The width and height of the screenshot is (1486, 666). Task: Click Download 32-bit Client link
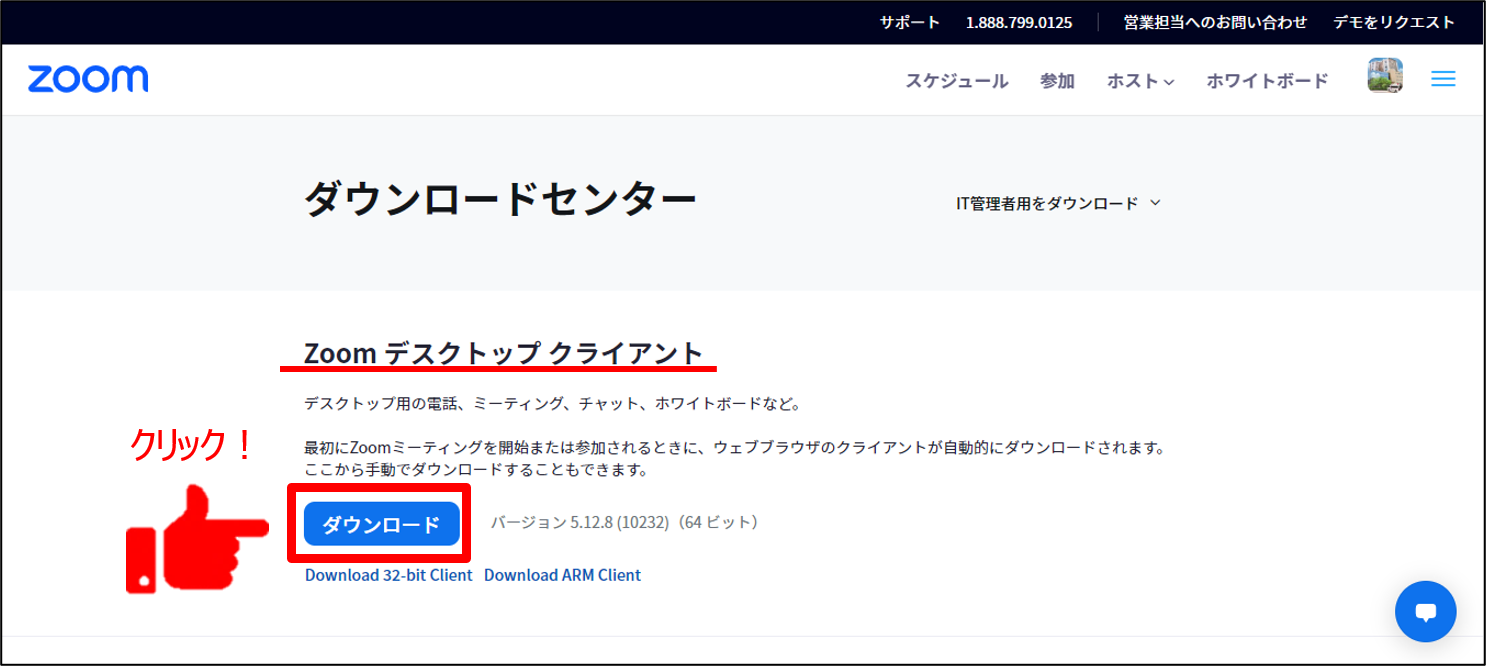389,575
